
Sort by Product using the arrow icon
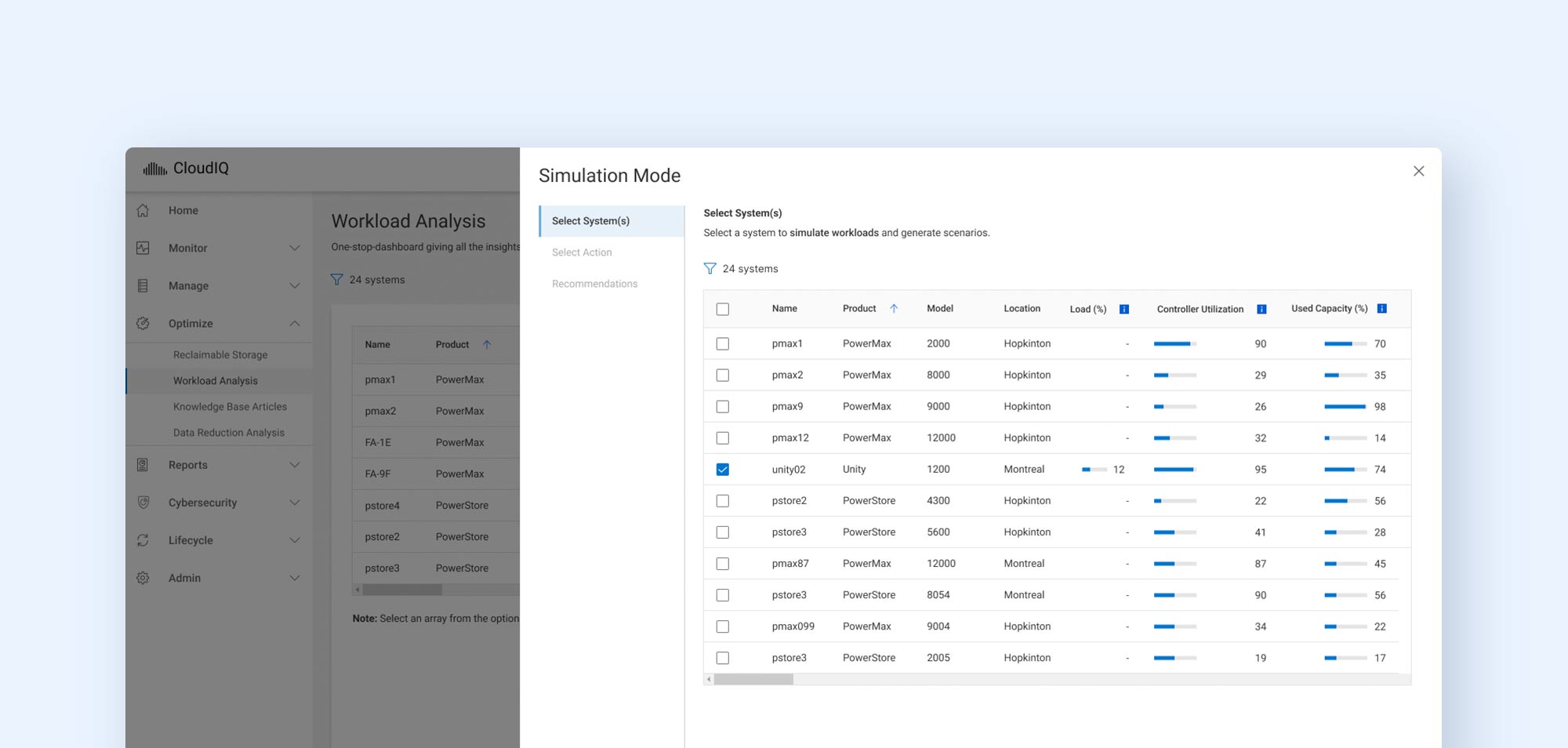pos(894,309)
